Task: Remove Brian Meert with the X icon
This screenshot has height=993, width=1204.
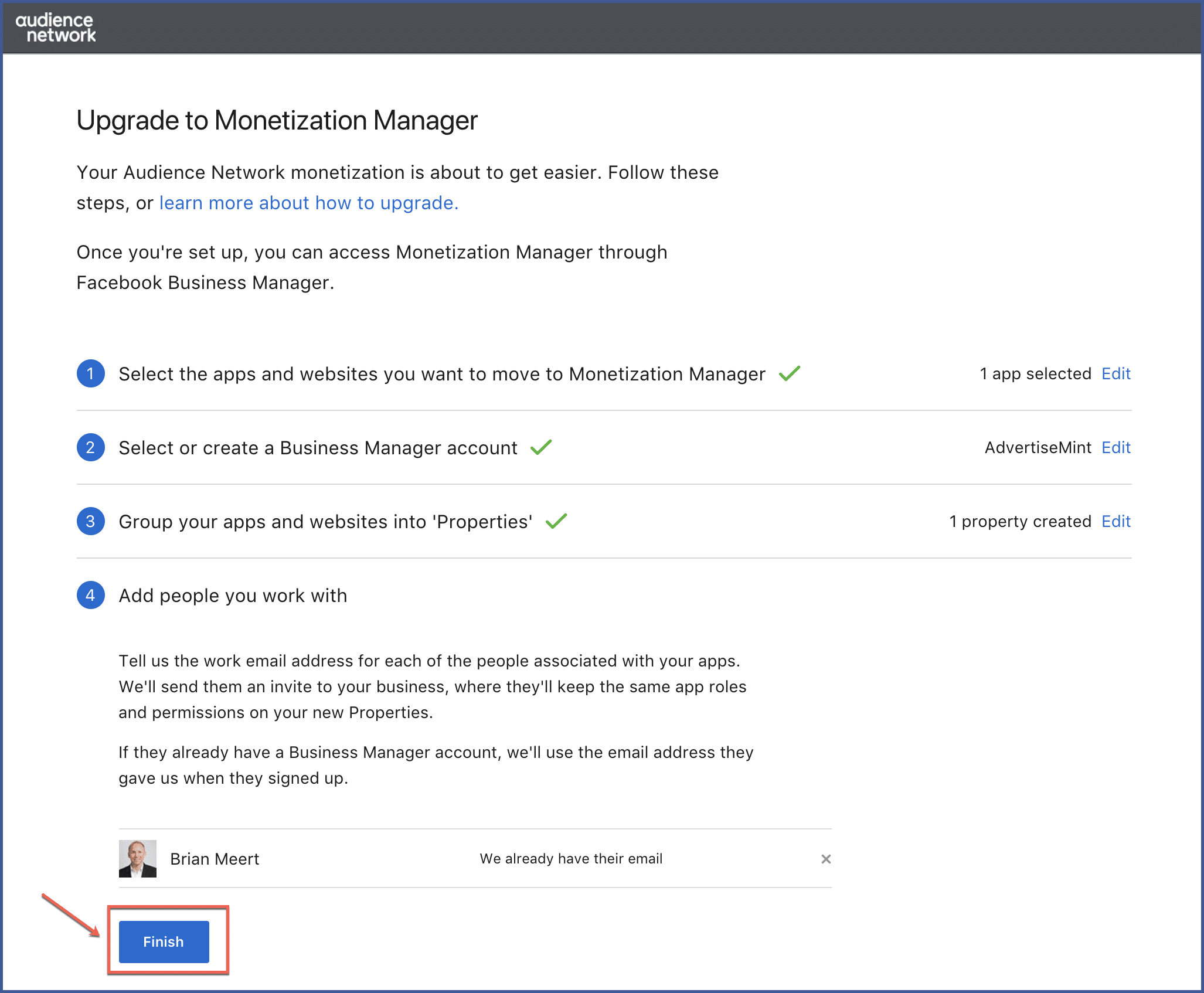Action: click(826, 859)
